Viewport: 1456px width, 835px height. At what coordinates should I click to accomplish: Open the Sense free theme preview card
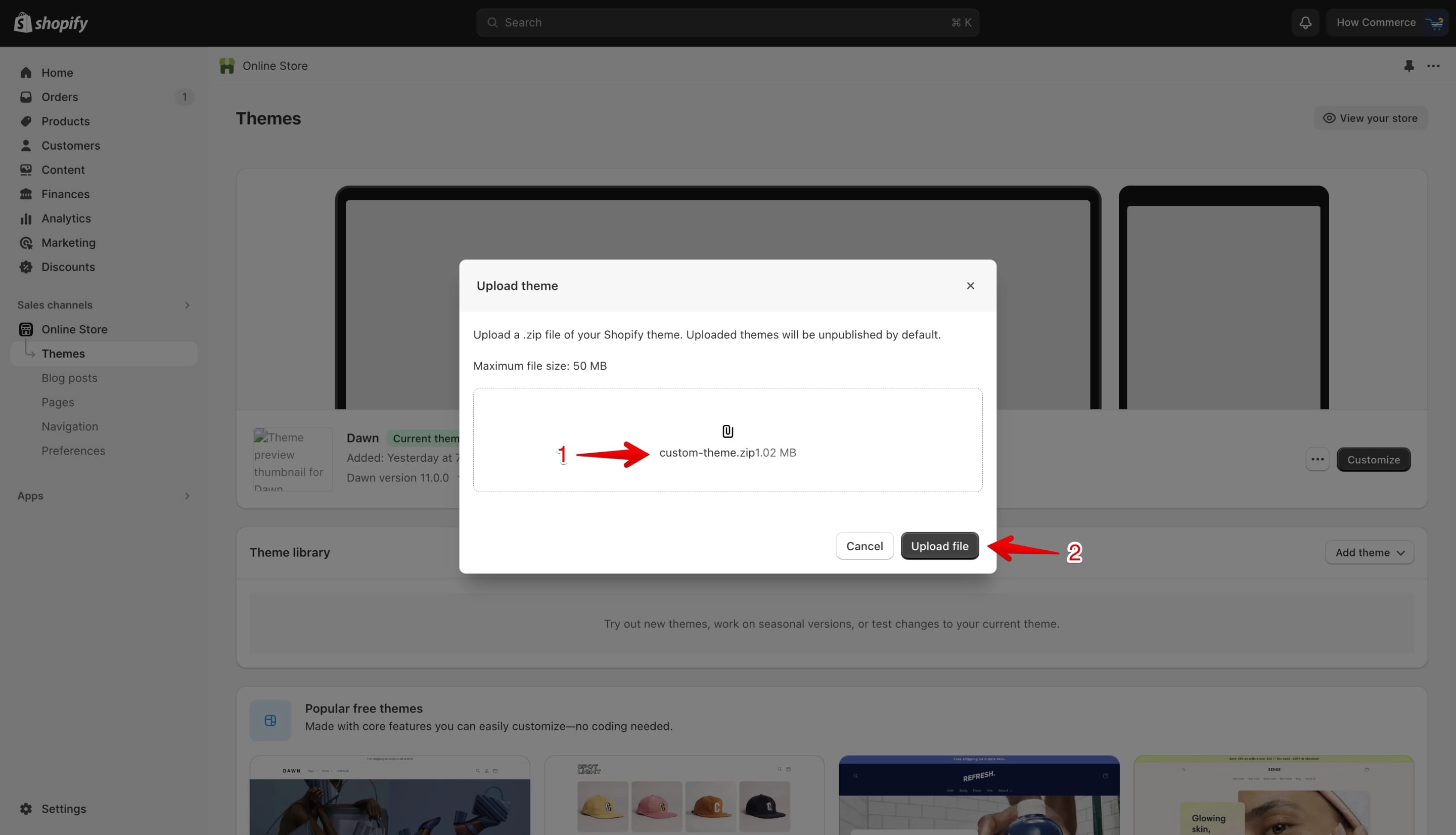(1273, 796)
